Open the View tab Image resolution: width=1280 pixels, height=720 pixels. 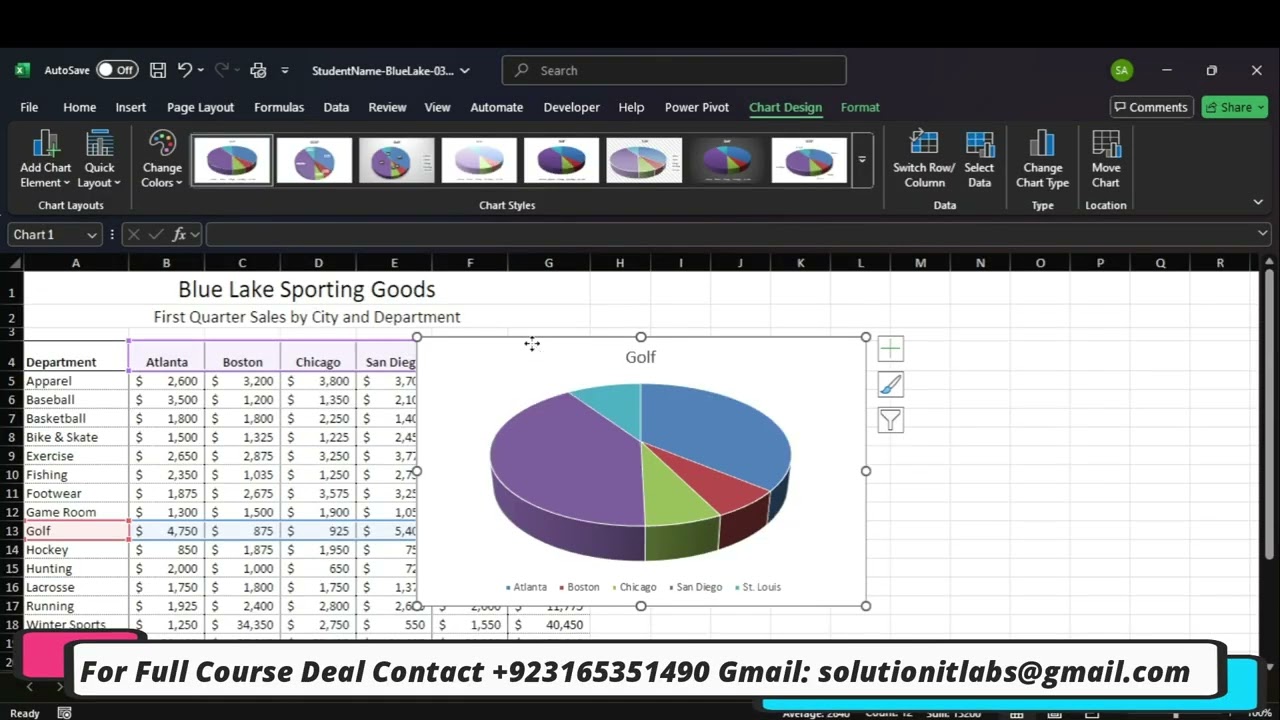pos(438,107)
